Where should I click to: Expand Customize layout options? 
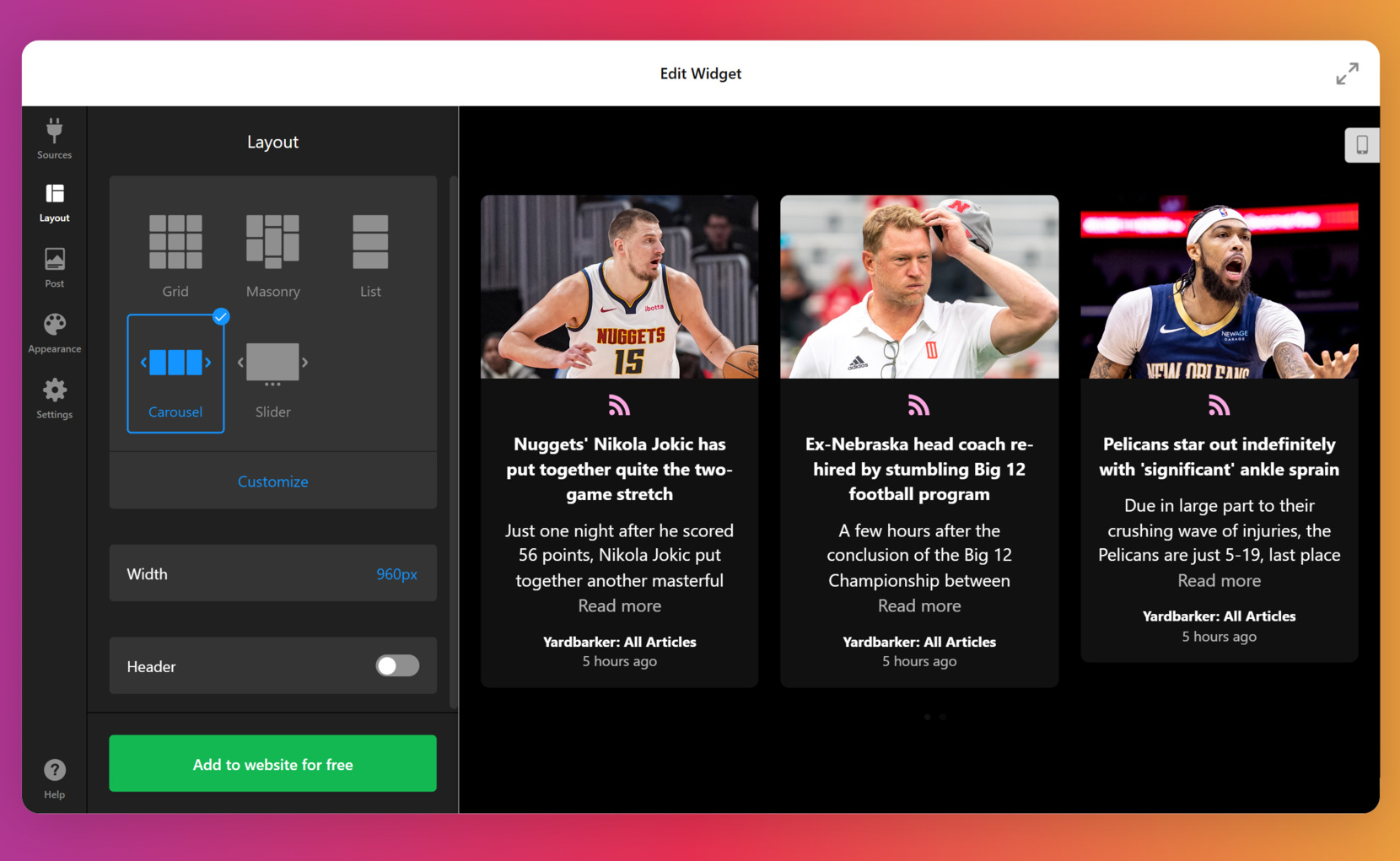point(272,482)
